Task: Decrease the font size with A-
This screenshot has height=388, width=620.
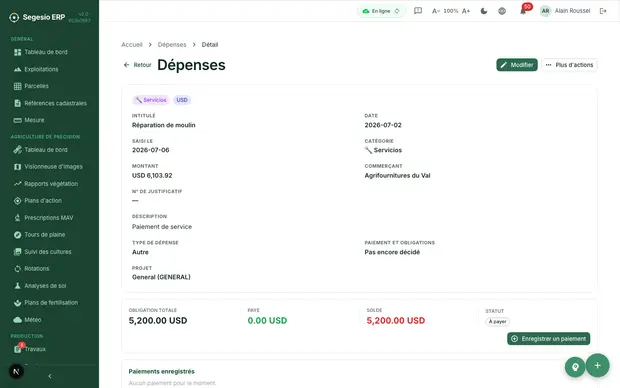Action: pyautogui.click(x=435, y=11)
